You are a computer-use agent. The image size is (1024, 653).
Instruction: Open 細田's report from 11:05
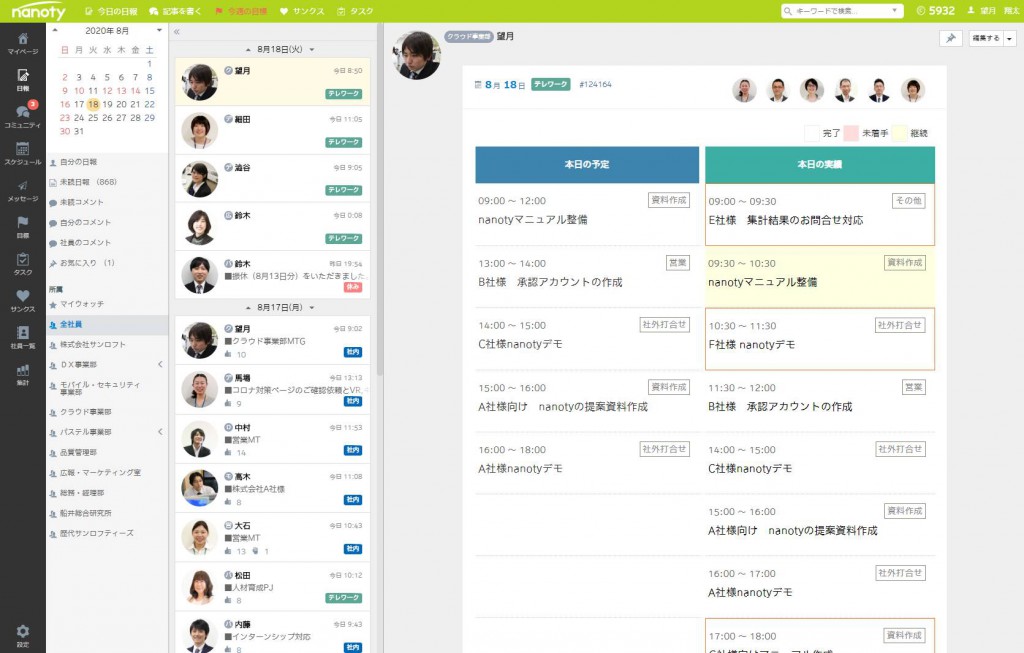(x=272, y=131)
